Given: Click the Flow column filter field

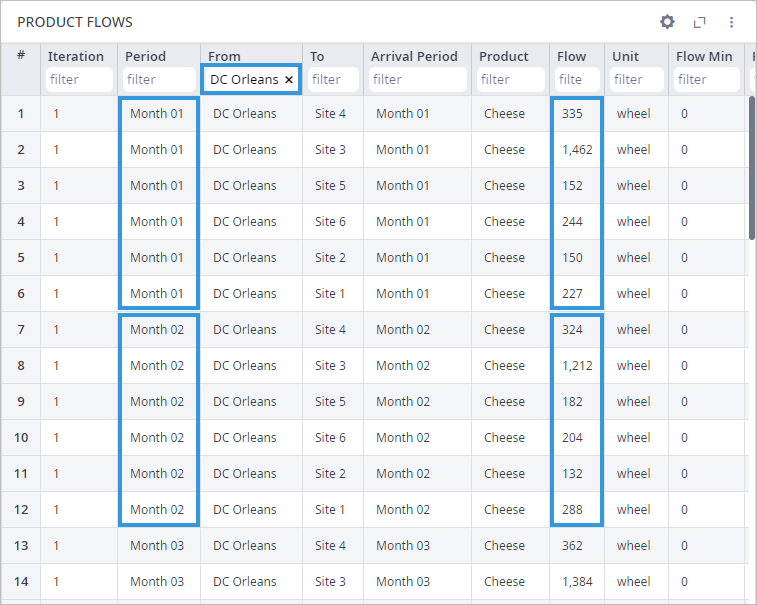Looking at the screenshot, I should [x=577, y=79].
